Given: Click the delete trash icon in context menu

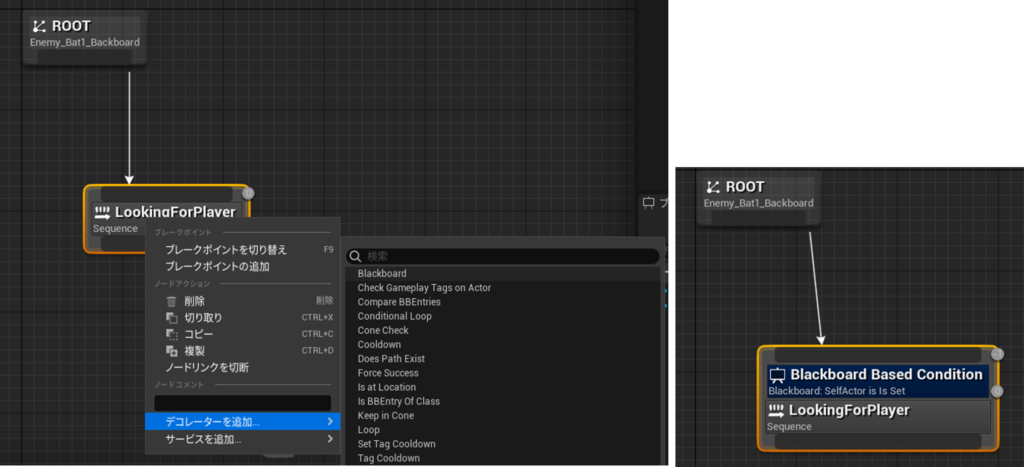Looking at the screenshot, I should [x=171, y=301].
